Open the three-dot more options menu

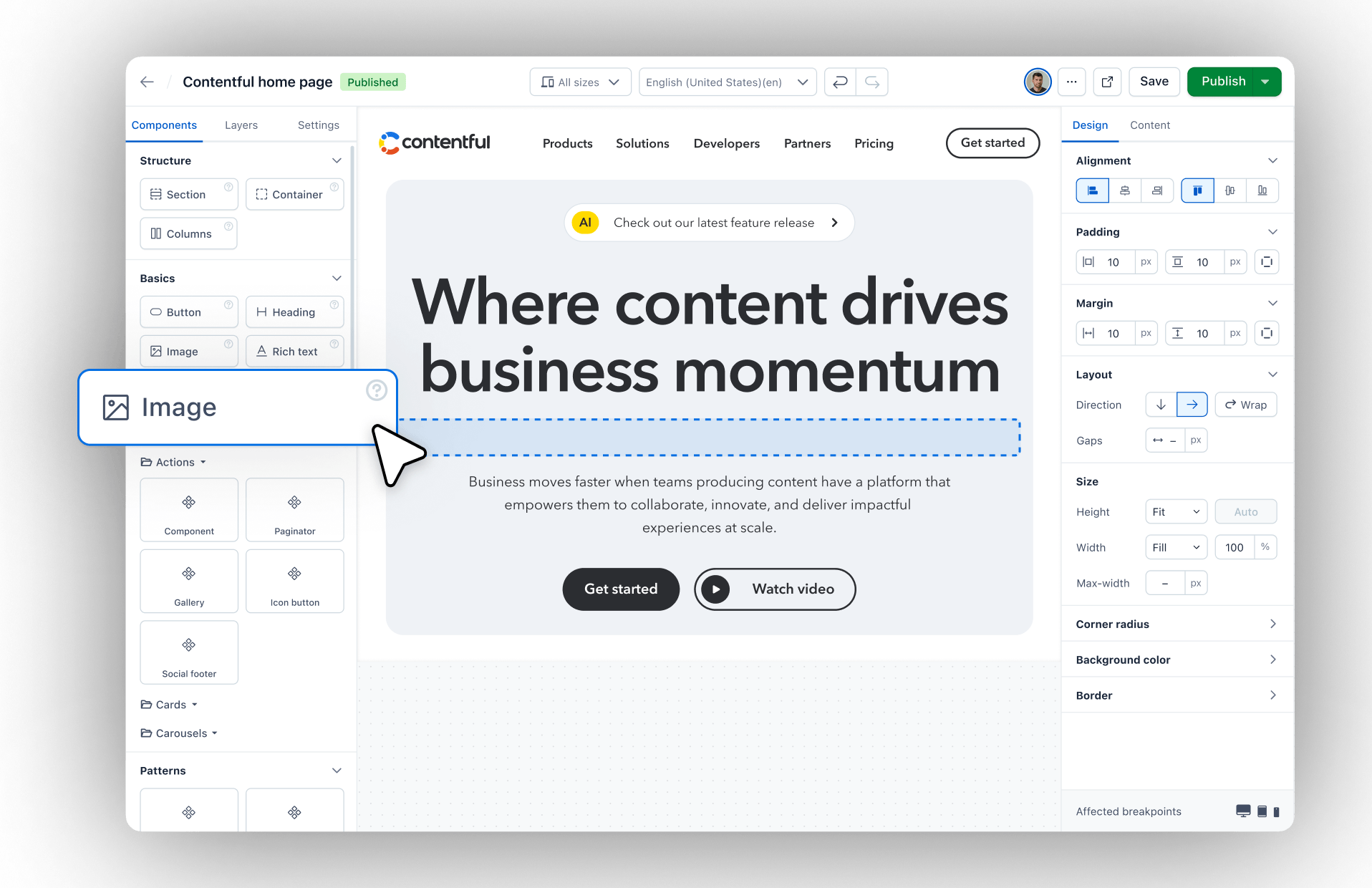point(1071,82)
